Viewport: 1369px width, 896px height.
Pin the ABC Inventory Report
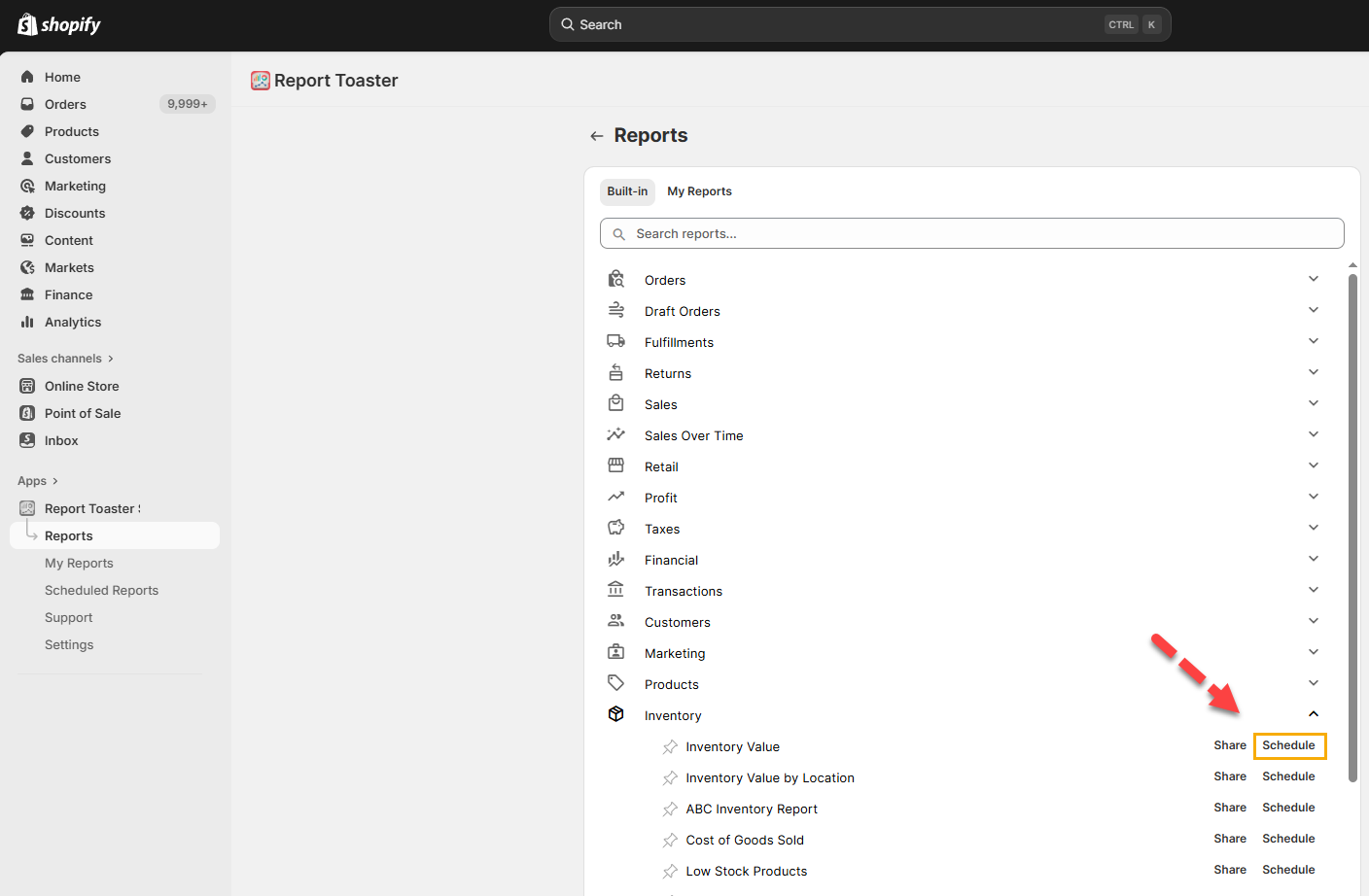pos(670,810)
